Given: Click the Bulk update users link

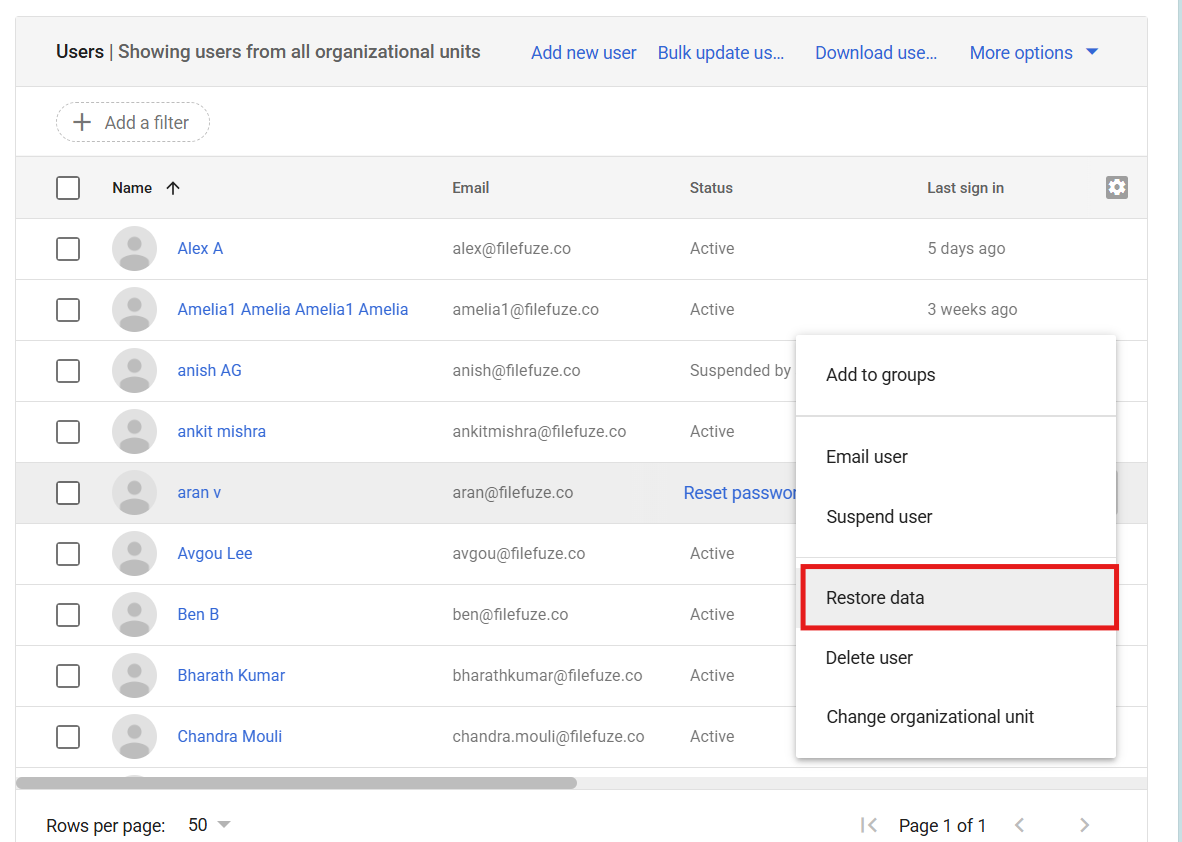Looking at the screenshot, I should (721, 52).
